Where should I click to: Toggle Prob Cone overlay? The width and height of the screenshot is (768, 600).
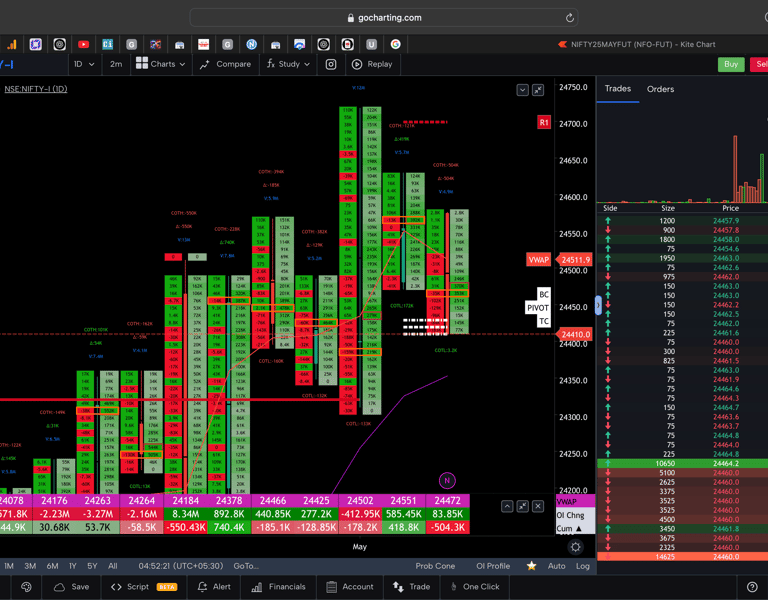(x=435, y=566)
